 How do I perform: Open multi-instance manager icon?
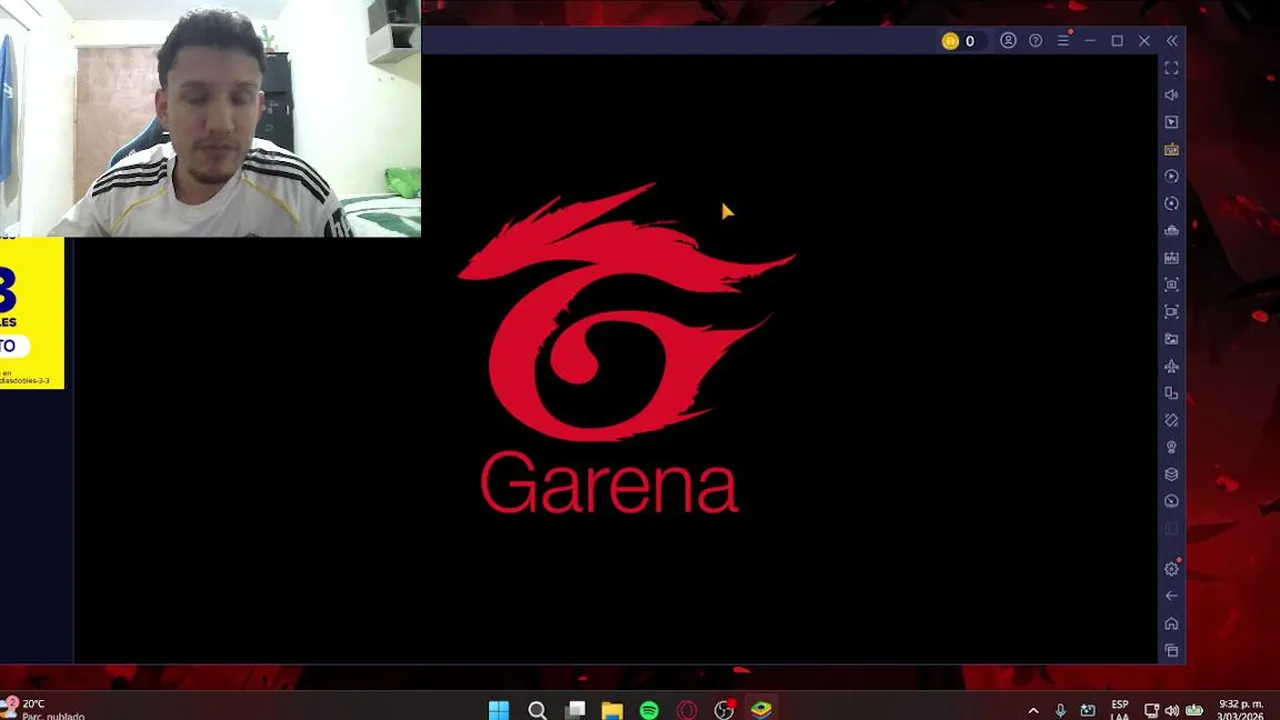click(x=1171, y=393)
